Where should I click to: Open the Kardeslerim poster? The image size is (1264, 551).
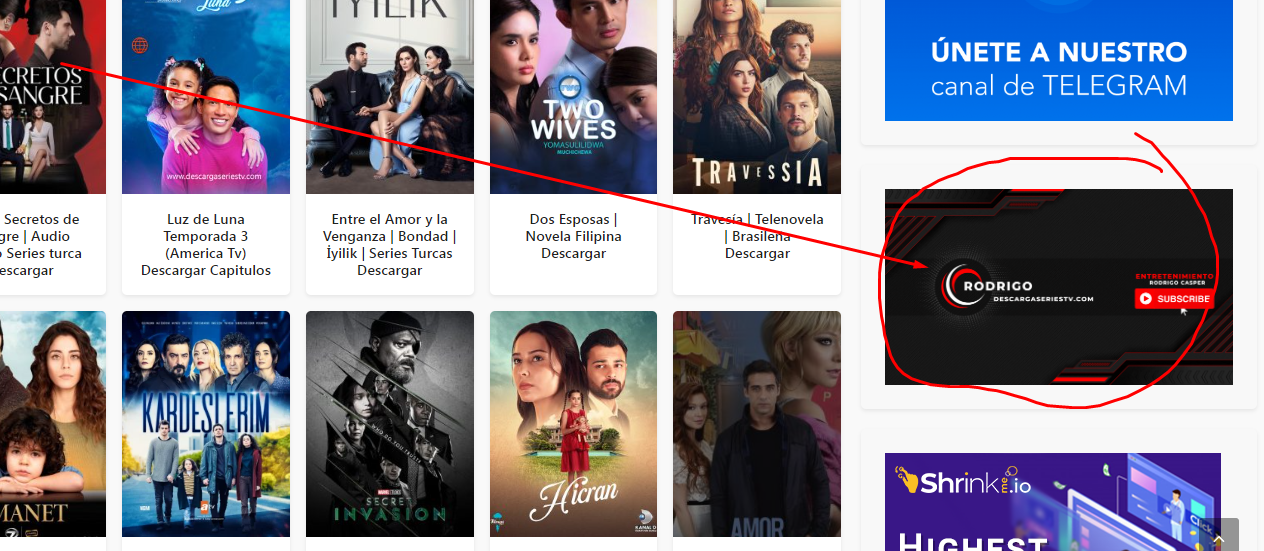point(206,424)
